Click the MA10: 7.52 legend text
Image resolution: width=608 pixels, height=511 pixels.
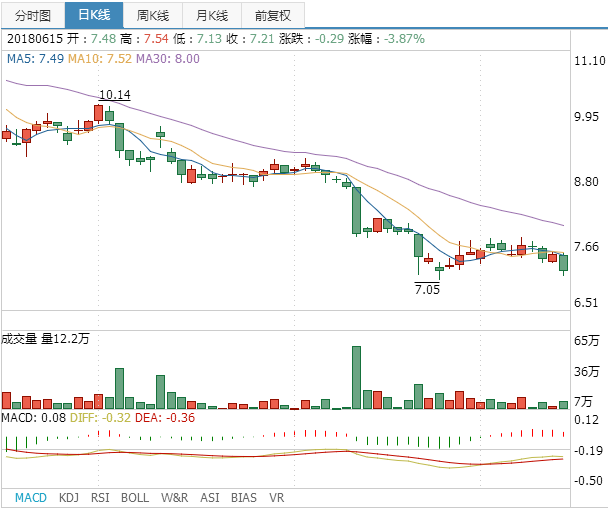tap(100, 59)
